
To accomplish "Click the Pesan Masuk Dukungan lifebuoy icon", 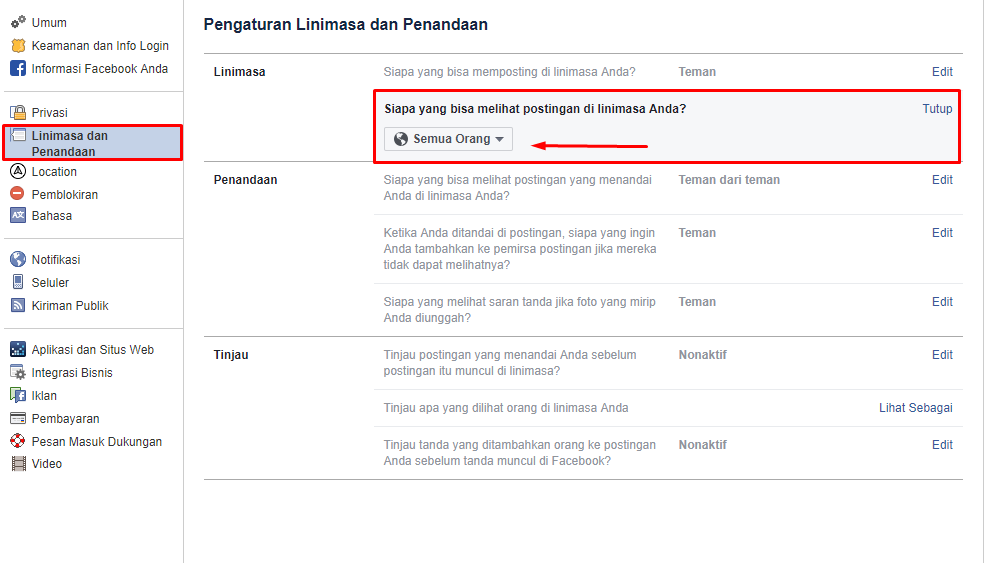I will (x=17, y=441).
